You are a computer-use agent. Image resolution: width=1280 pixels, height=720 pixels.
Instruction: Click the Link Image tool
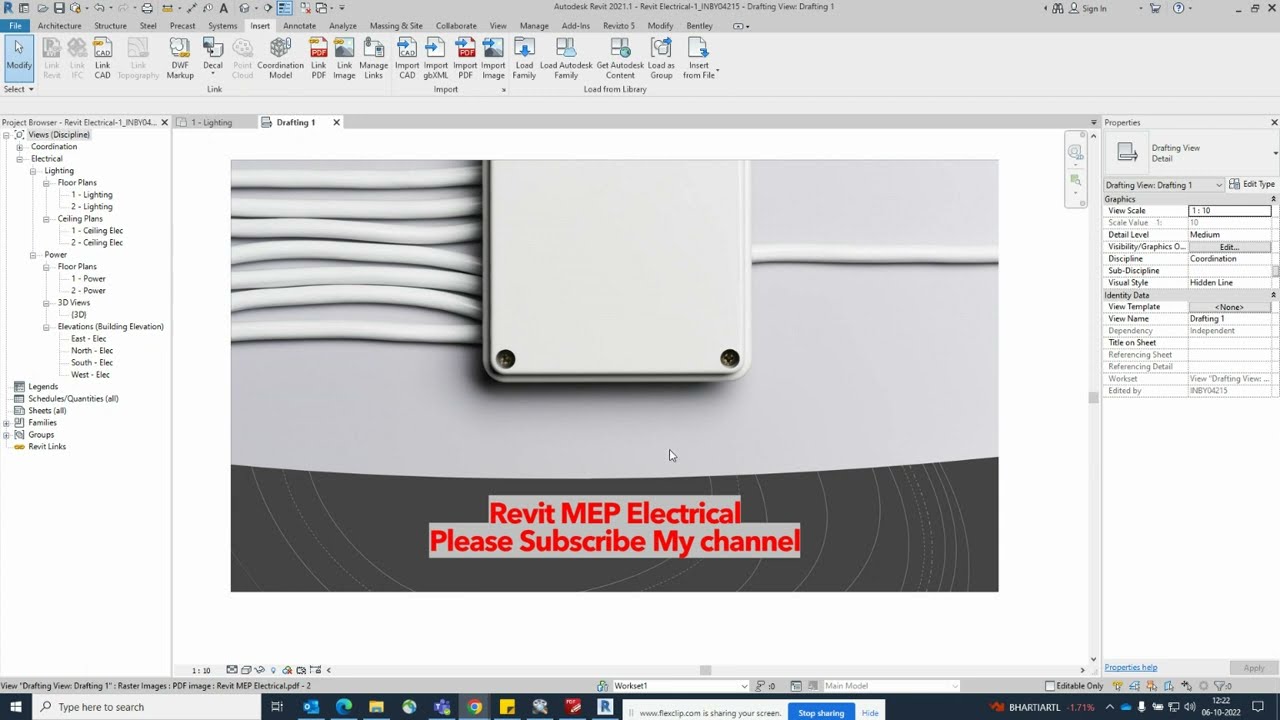tap(344, 57)
